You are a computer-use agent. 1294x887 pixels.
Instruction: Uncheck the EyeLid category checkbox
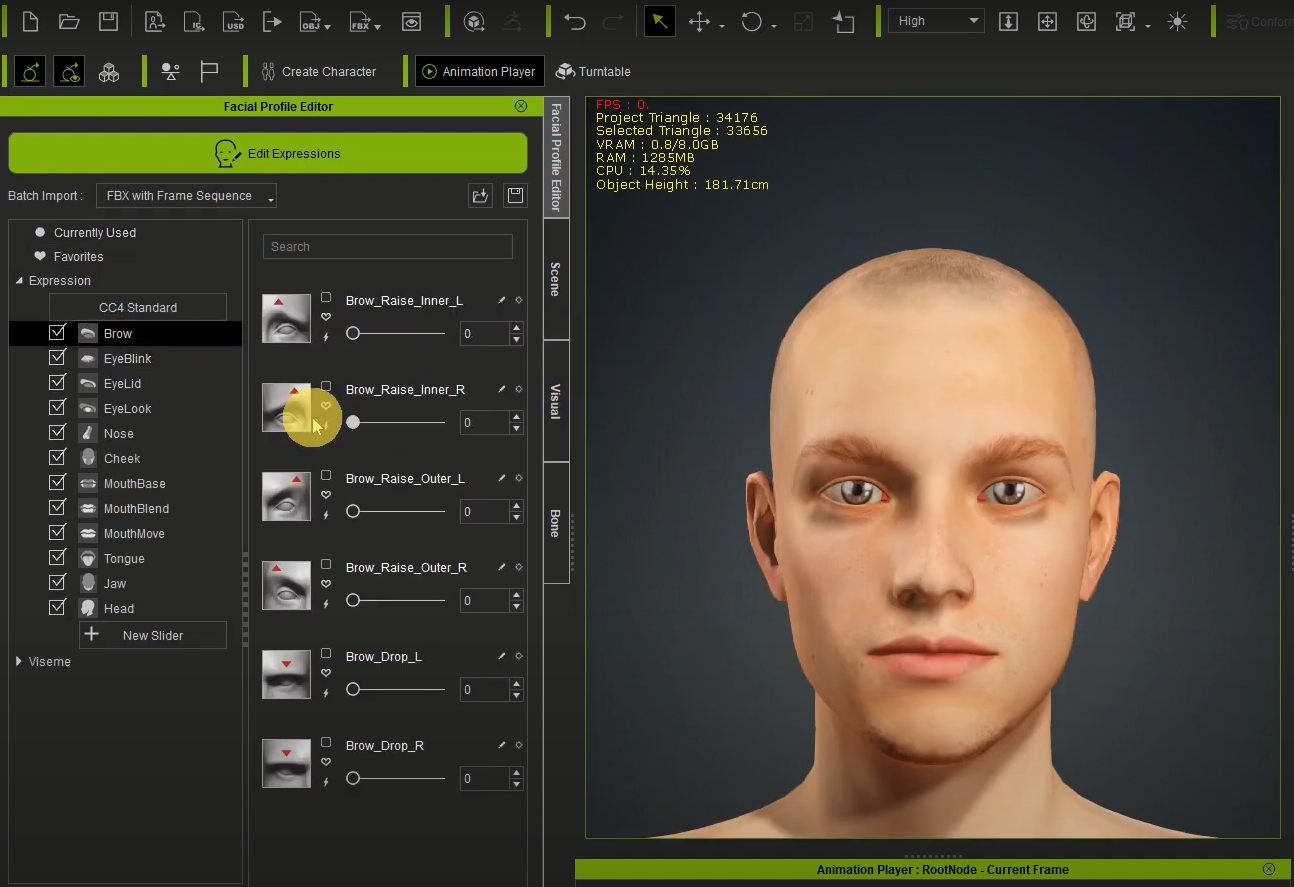click(57, 383)
